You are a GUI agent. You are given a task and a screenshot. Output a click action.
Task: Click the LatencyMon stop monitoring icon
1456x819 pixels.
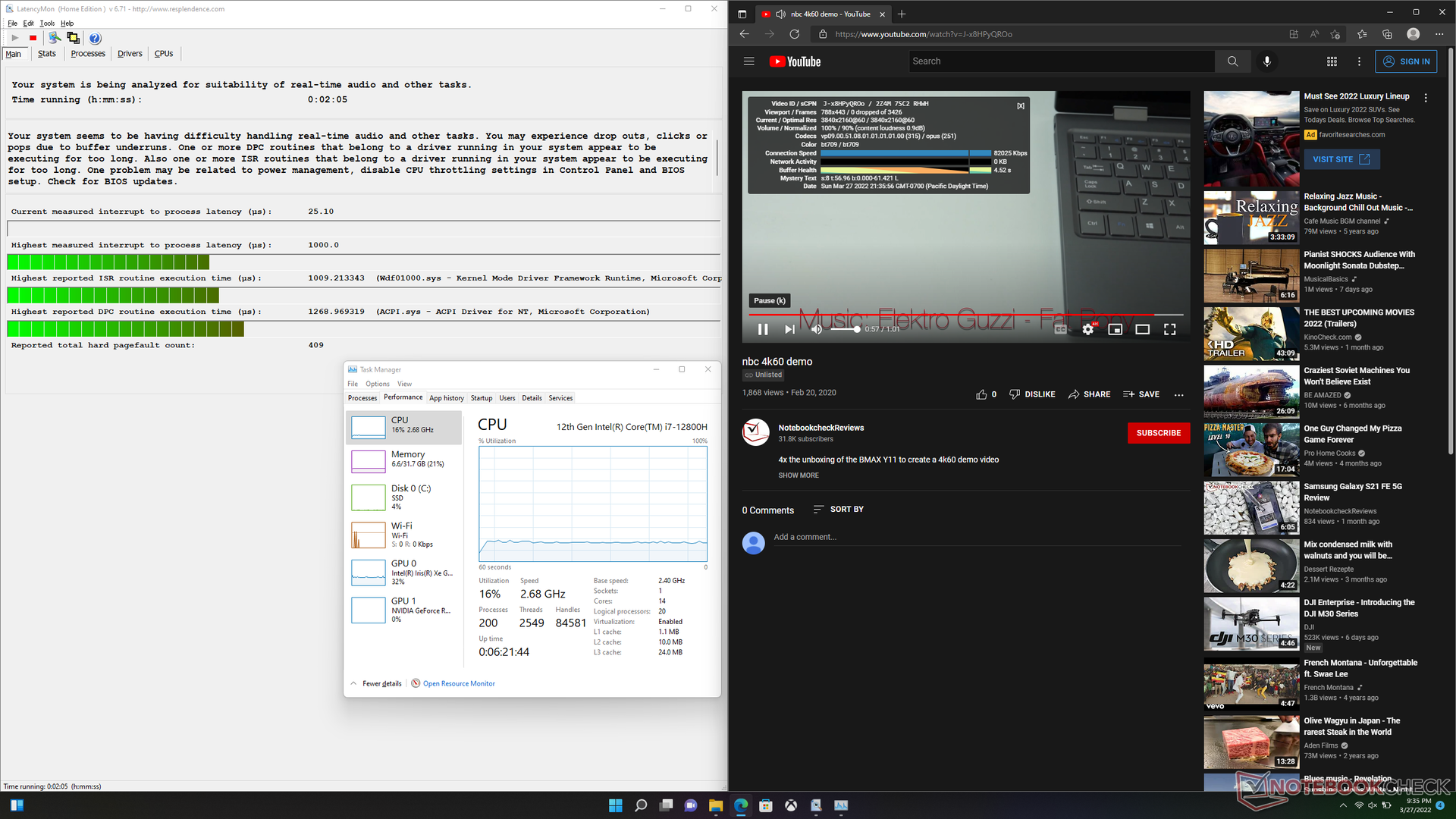tap(33, 38)
